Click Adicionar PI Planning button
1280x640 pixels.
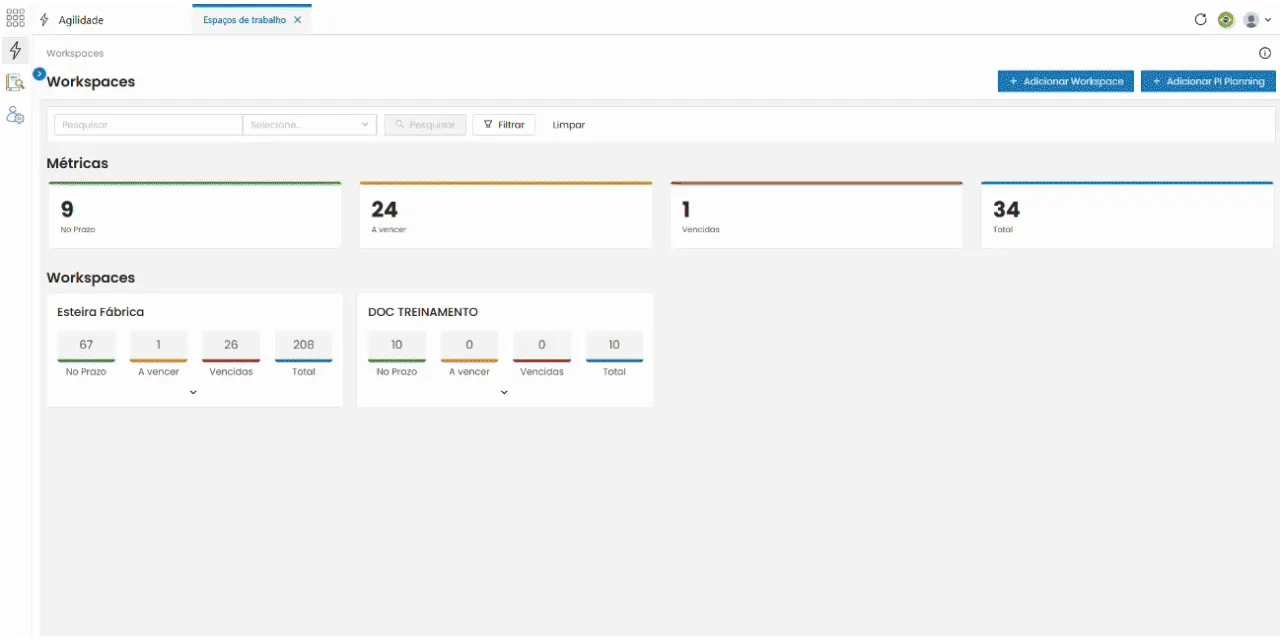[1208, 81]
